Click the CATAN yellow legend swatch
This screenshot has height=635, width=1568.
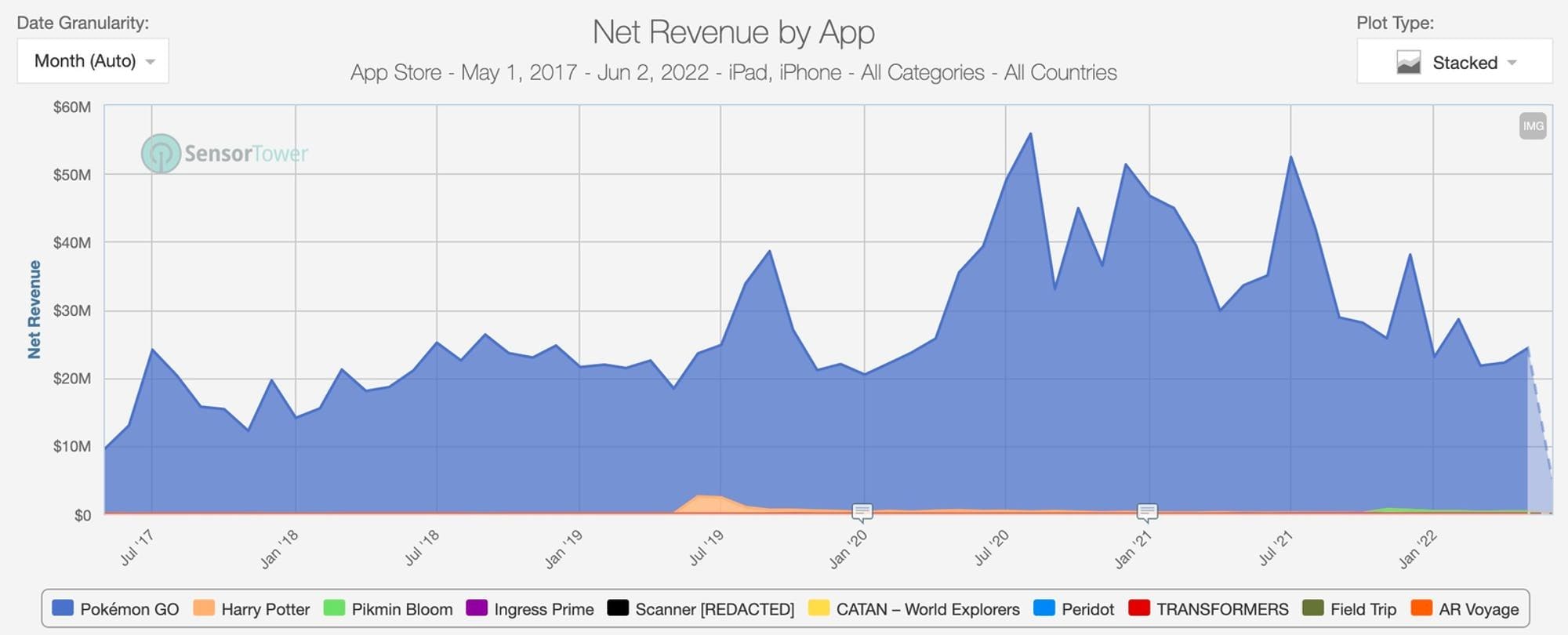point(818,608)
